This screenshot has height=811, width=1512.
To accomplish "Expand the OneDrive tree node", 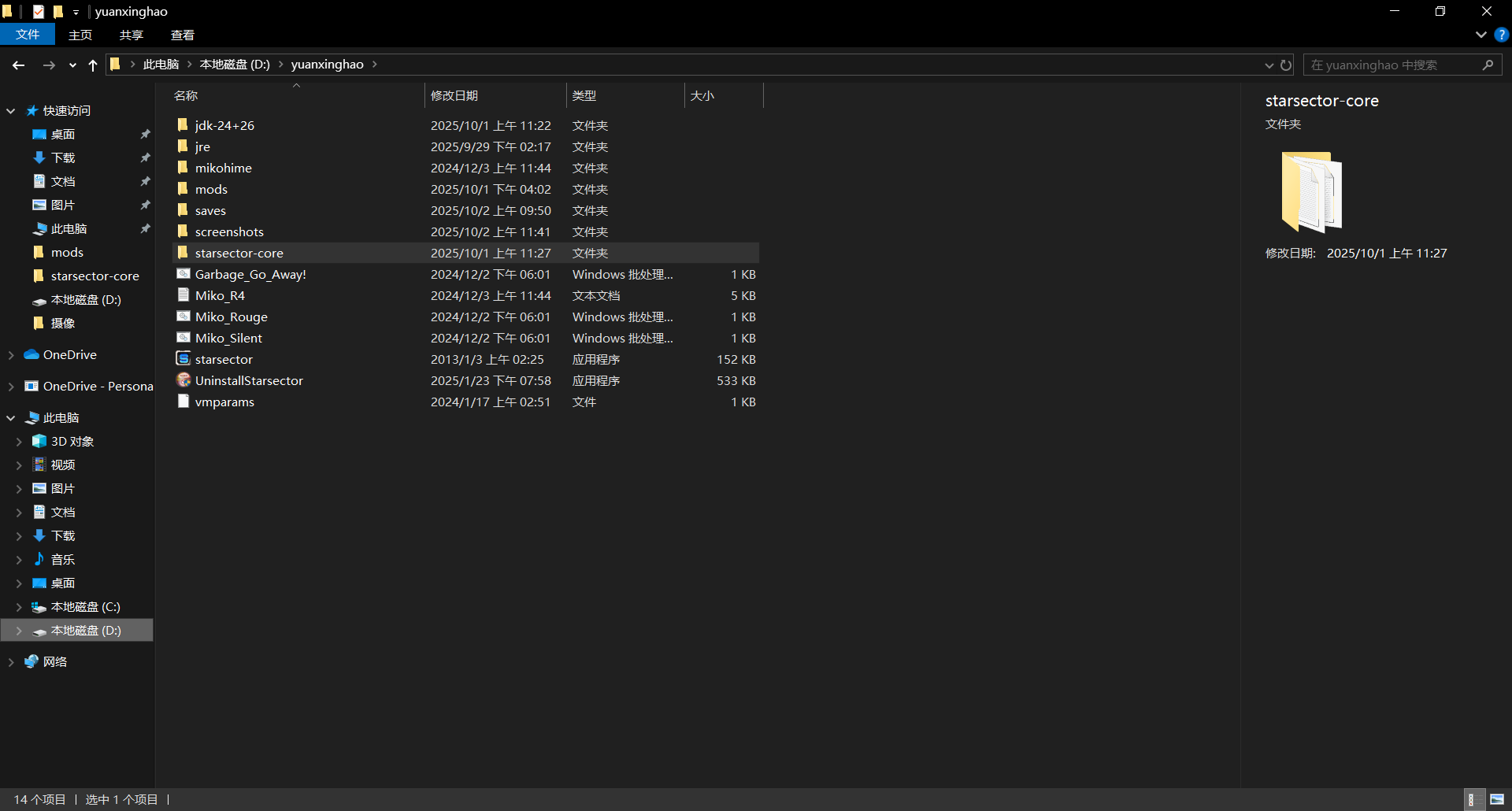I will 11,355.
